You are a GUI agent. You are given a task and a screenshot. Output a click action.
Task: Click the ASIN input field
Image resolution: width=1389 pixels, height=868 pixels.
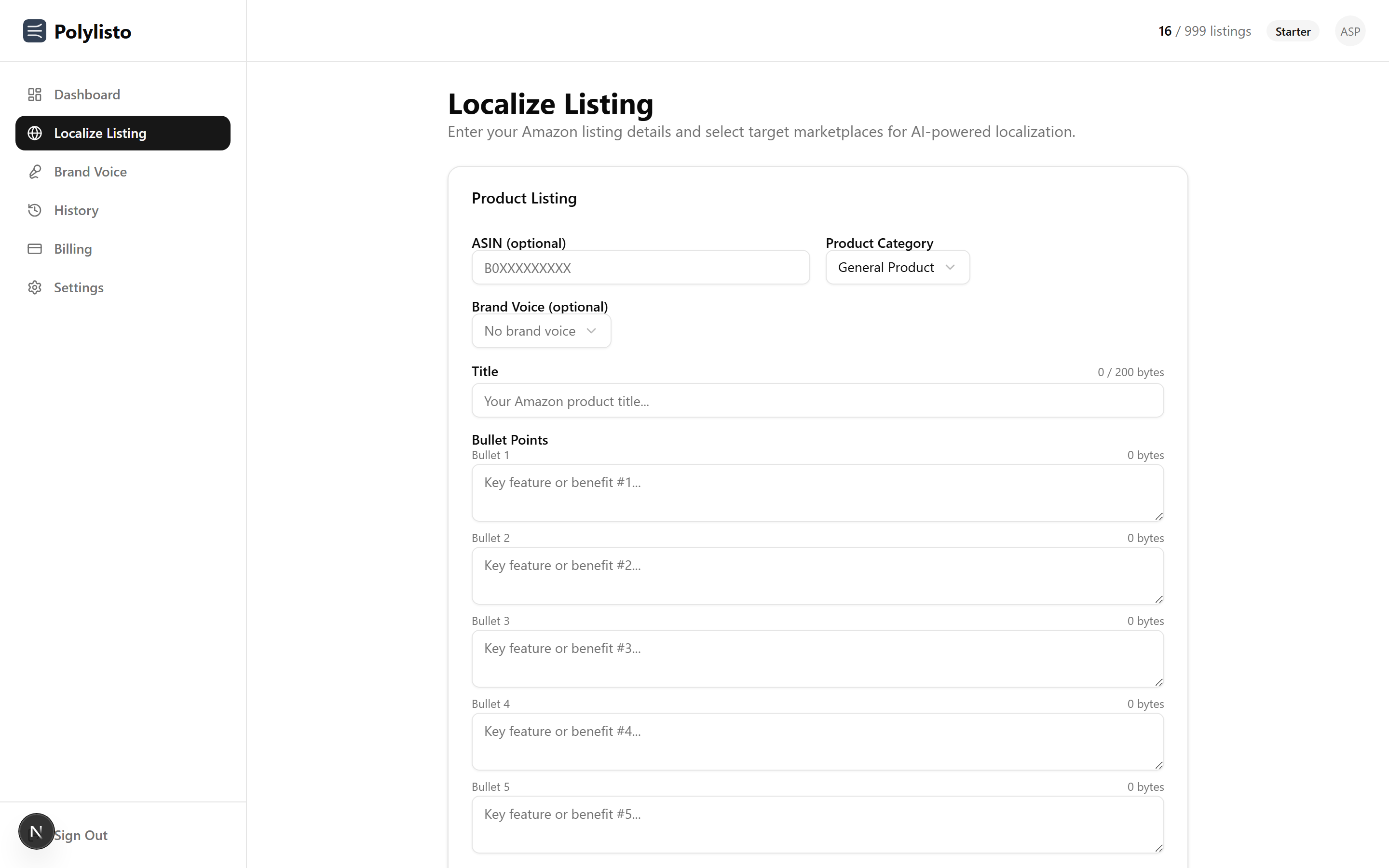pyautogui.click(x=640, y=267)
